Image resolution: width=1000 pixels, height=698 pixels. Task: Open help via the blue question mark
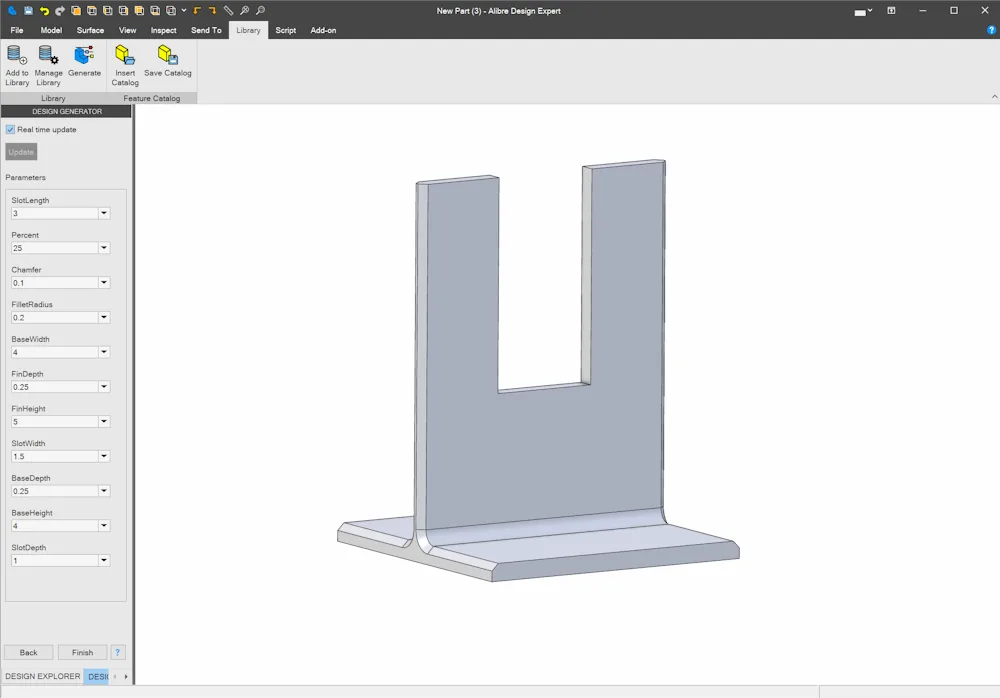coord(991,30)
